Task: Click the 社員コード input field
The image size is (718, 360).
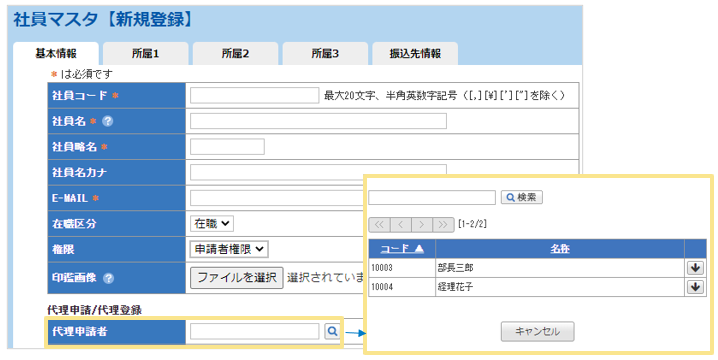Action: (x=255, y=95)
